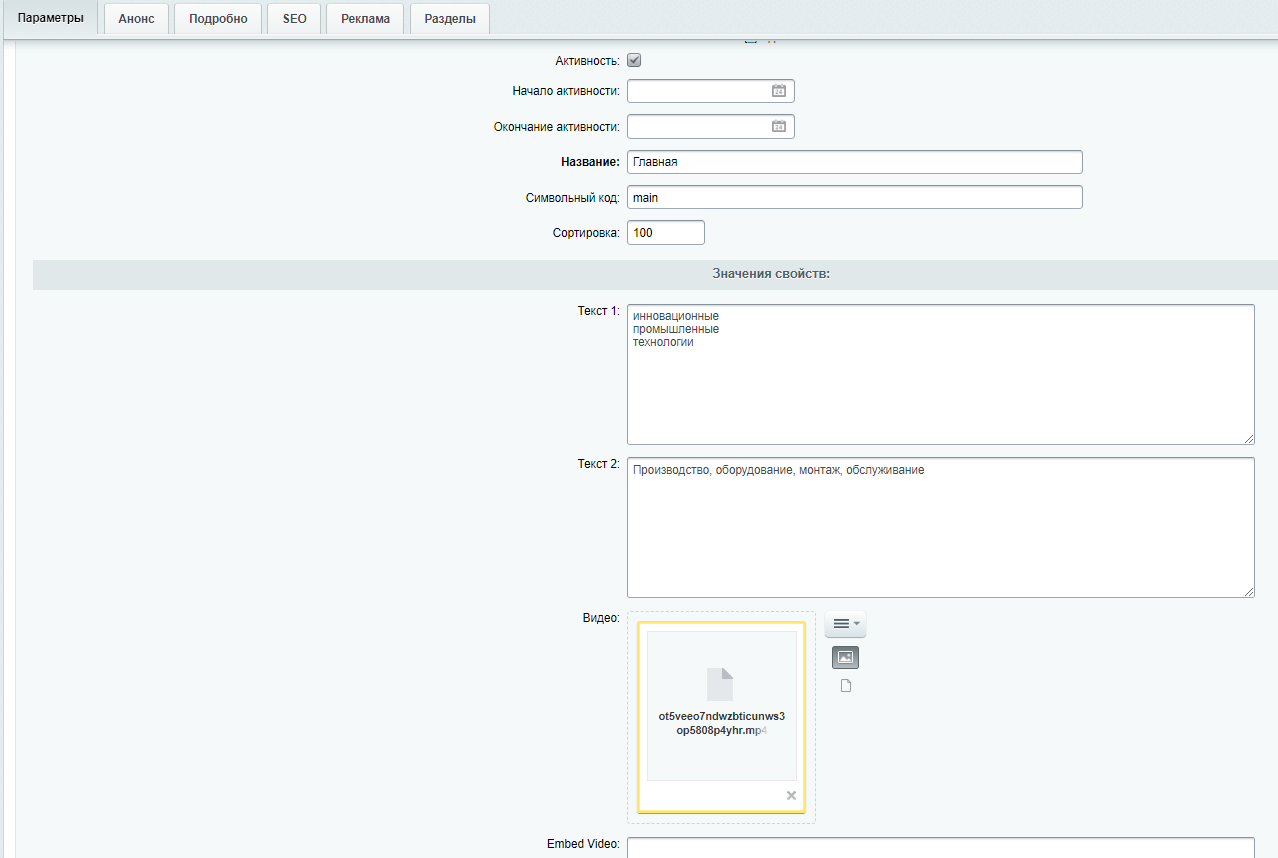The height and width of the screenshot is (858, 1278).
Task: Click the Сортировка field with value 100
Action: coord(665,233)
